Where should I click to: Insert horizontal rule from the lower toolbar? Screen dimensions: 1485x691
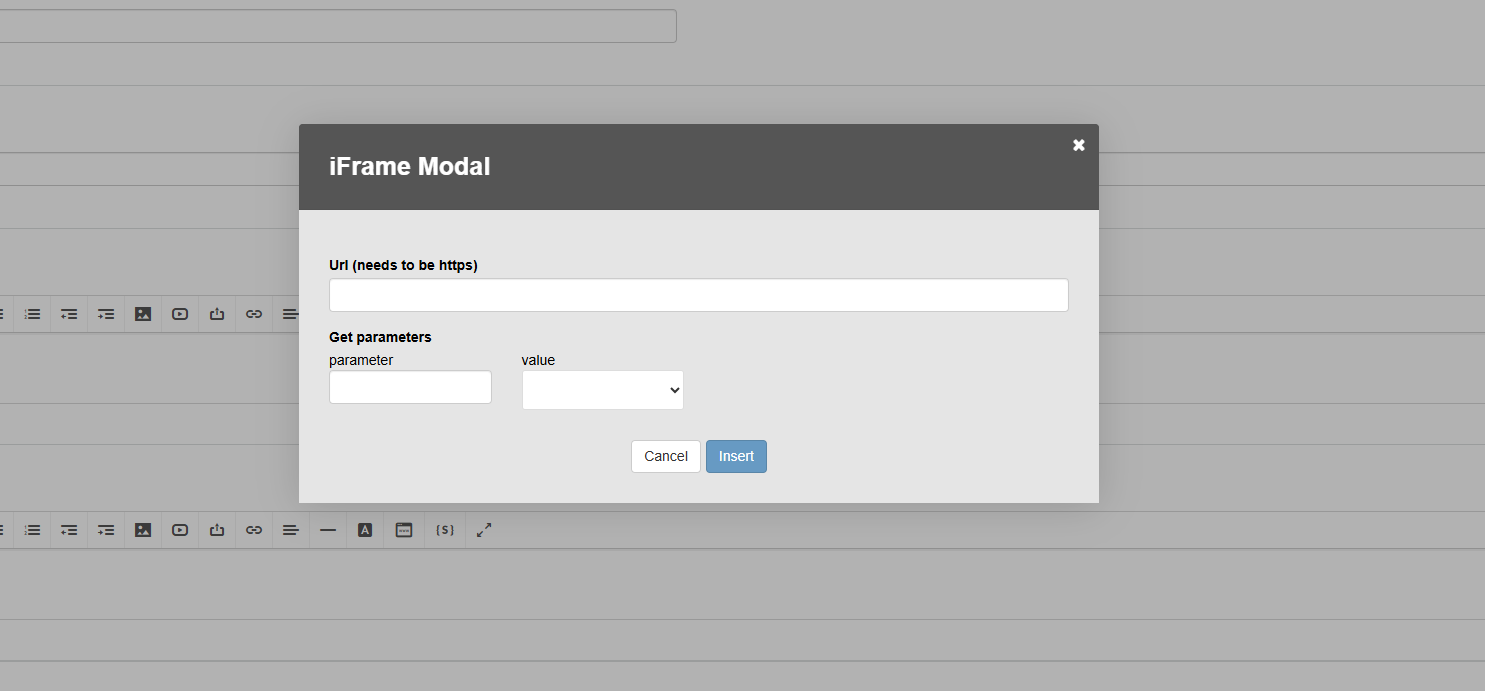(x=328, y=530)
